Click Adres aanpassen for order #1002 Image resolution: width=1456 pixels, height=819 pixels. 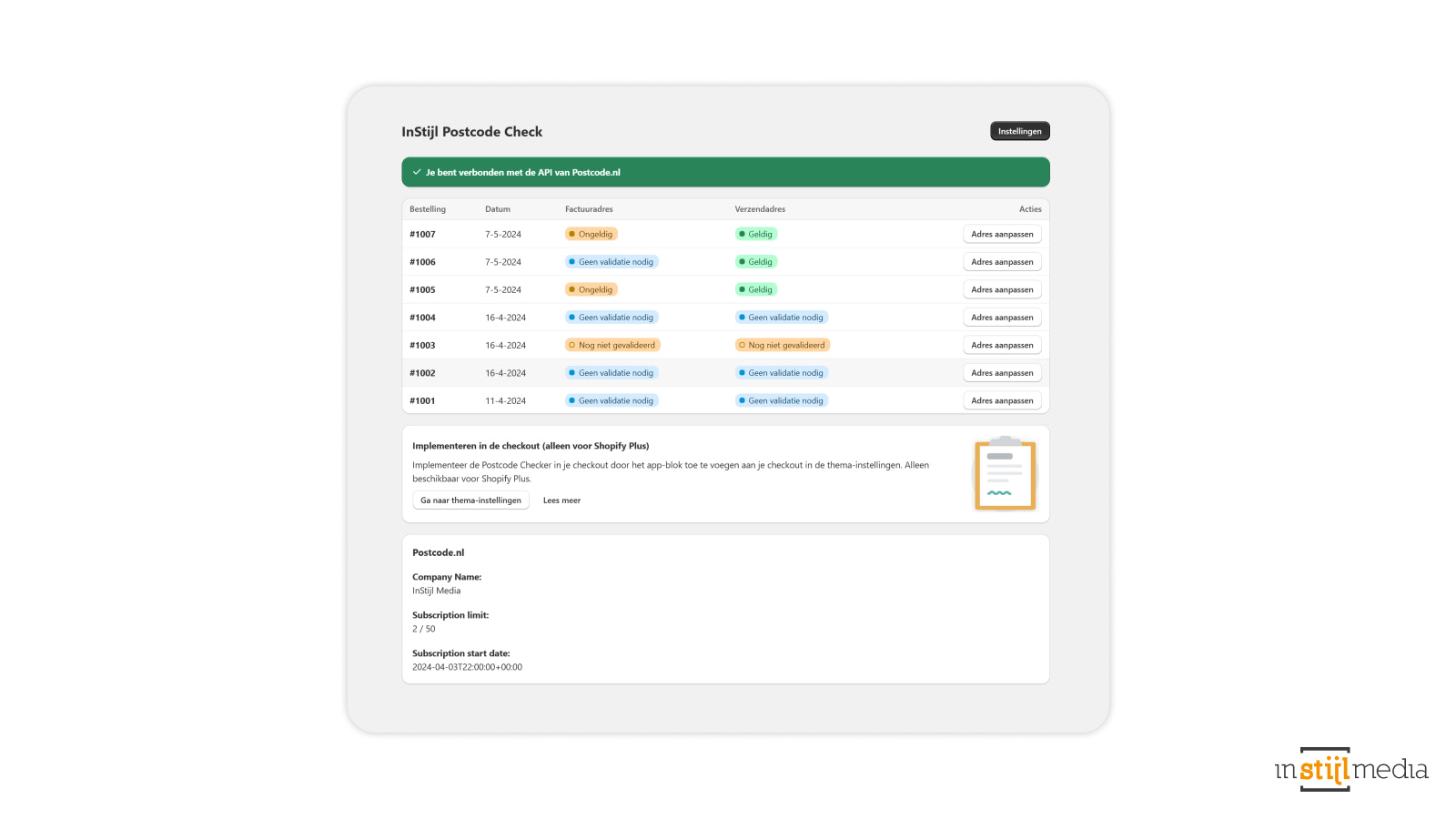(1002, 373)
